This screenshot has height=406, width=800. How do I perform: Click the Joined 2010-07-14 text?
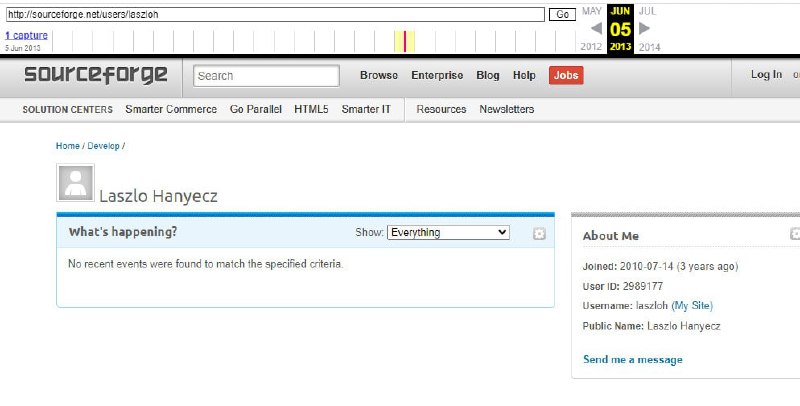660,267
